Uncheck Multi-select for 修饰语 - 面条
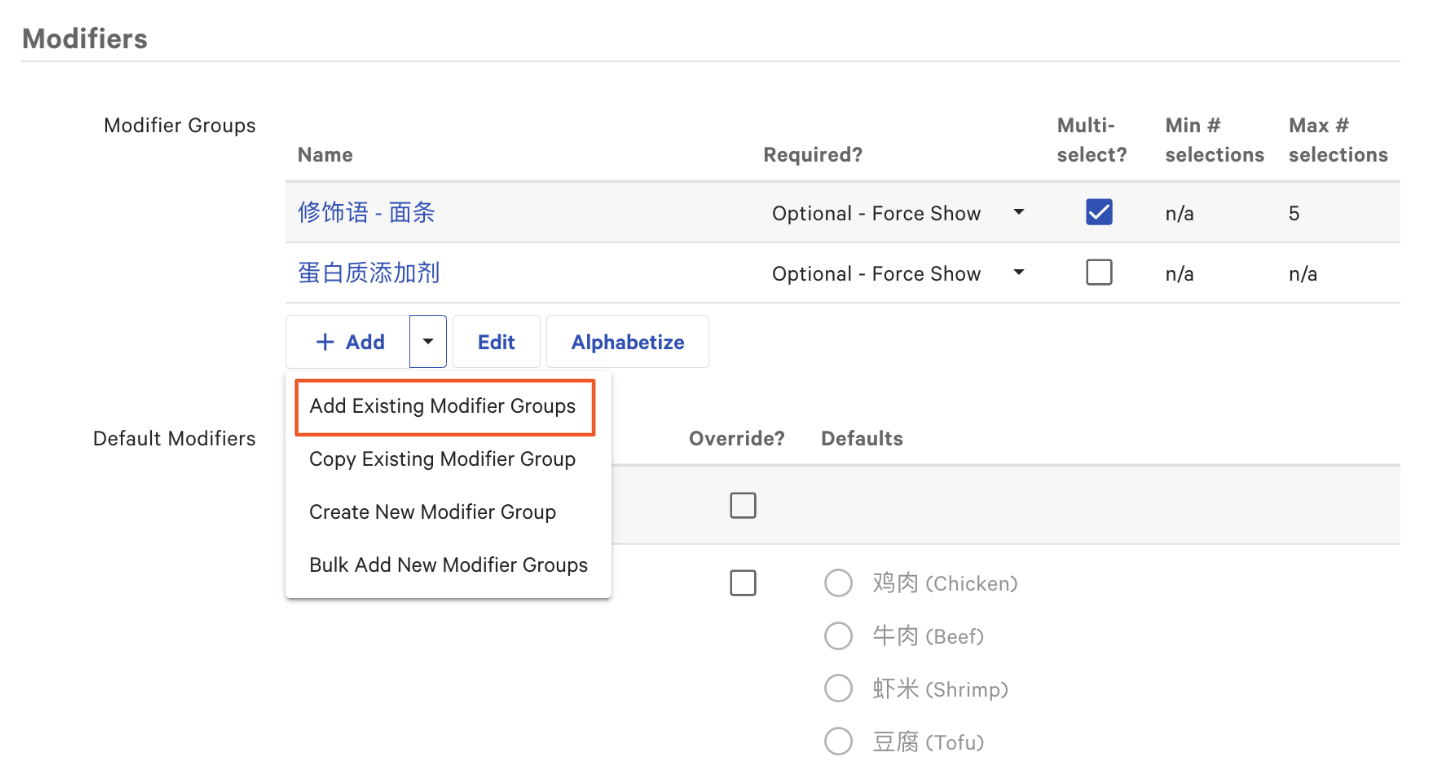 tap(1098, 212)
